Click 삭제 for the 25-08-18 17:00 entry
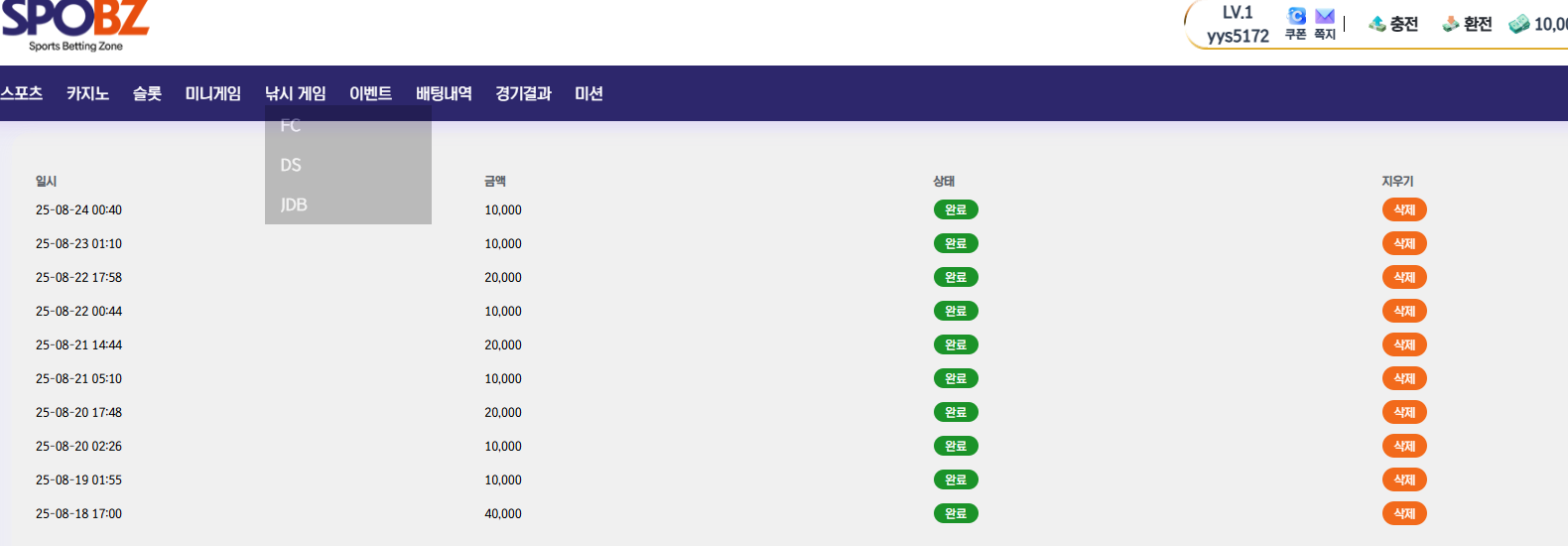This screenshot has width=1568, height=546. [1404, 513]
